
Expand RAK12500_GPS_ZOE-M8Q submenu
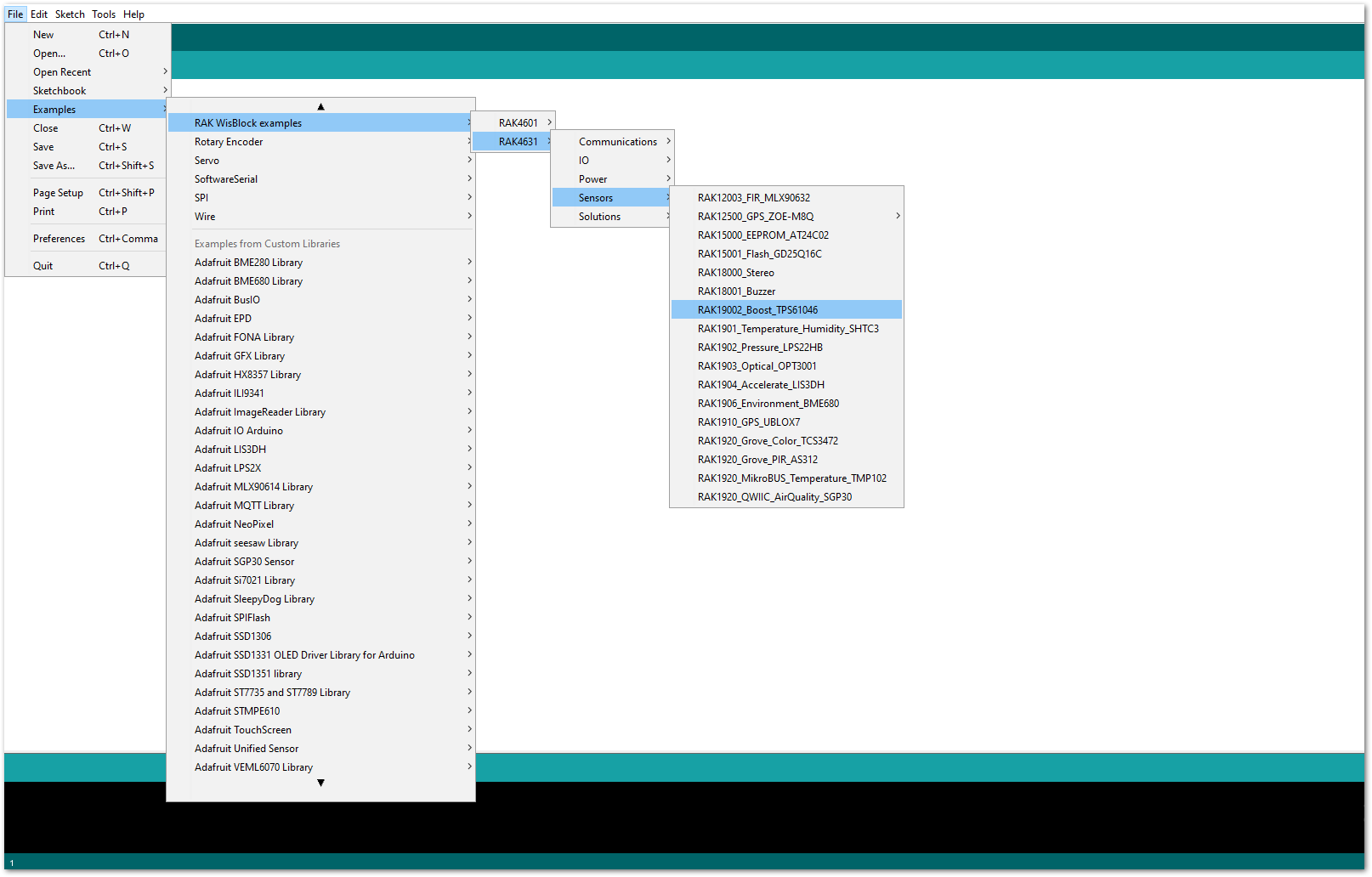pyautogui.click(x=786, y=217)
